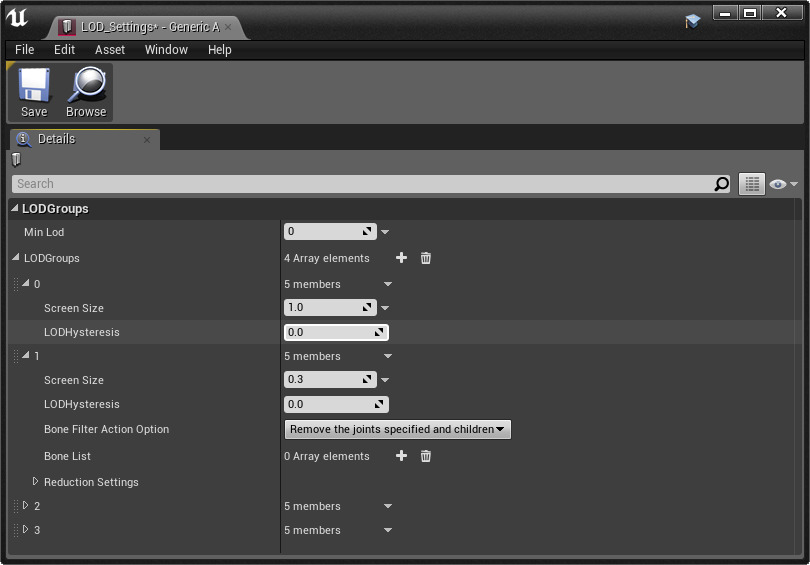This screenshot has height=565, width=810.
Task: Open the Edit menu
Action: click(65, 50)
